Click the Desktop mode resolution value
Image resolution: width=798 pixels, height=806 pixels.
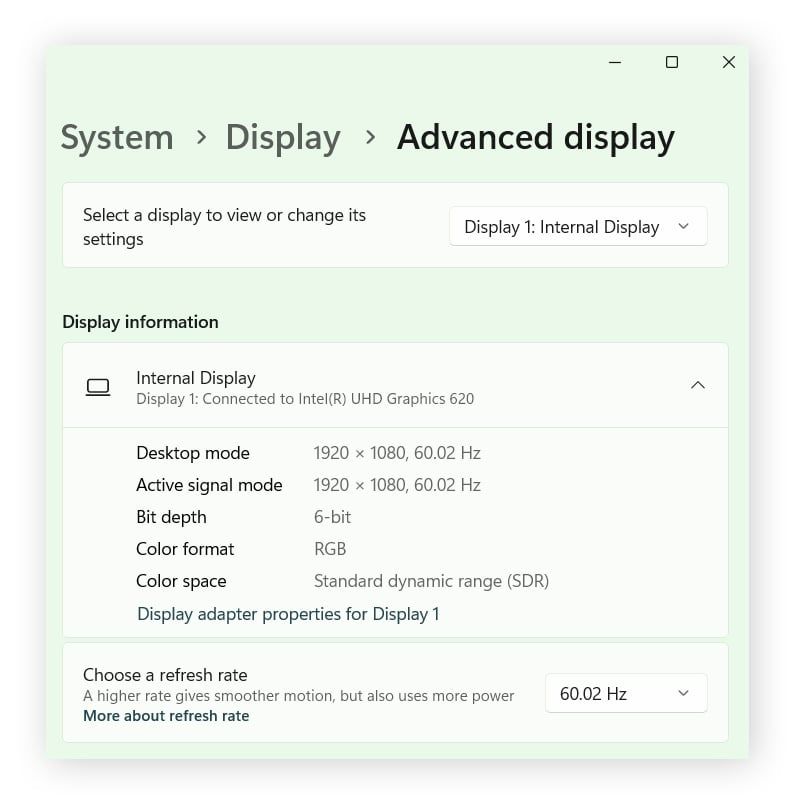click(397, 453)
